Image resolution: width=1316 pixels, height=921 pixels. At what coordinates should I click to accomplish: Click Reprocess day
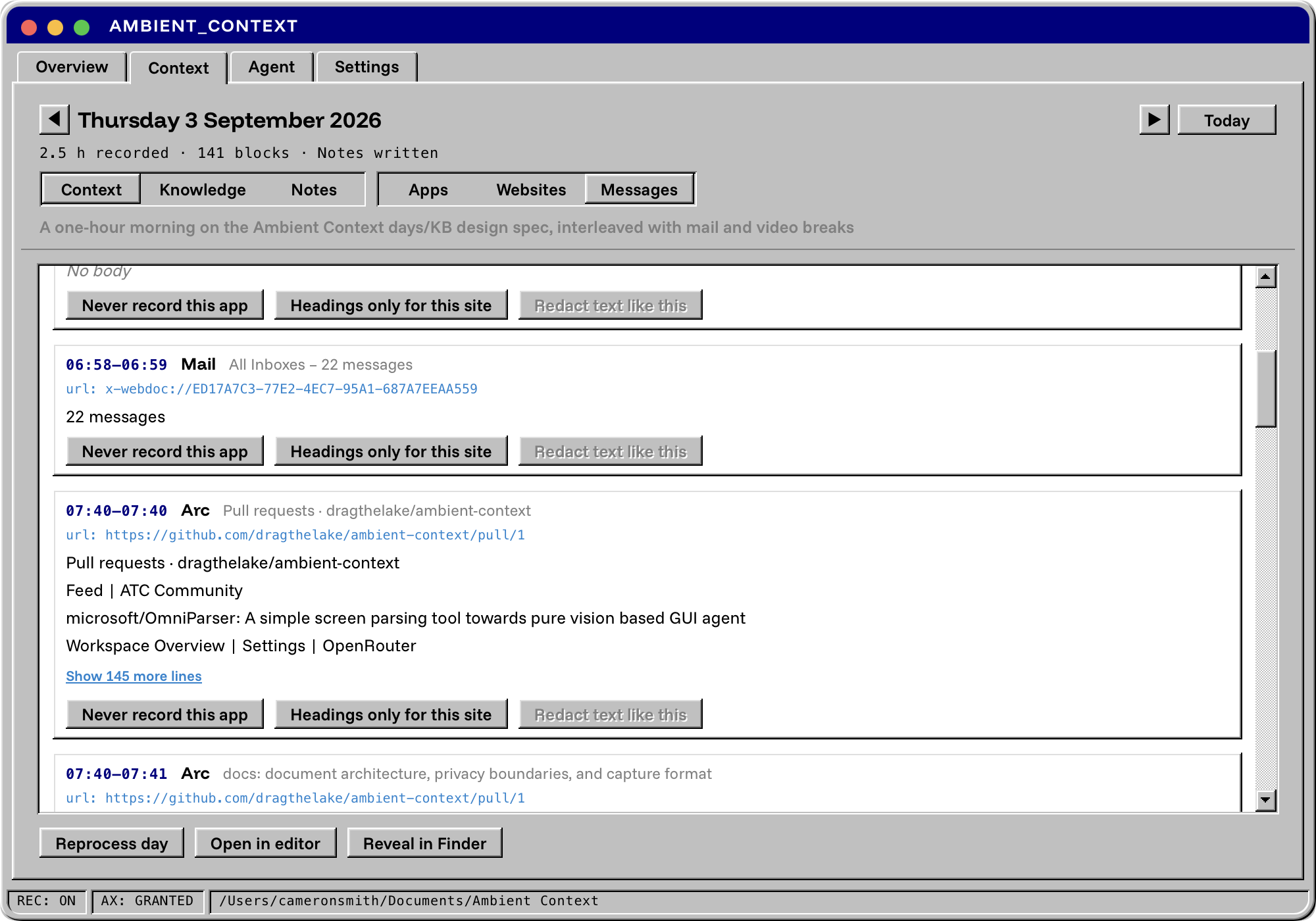pyautogui.click(x=111, y=843)
